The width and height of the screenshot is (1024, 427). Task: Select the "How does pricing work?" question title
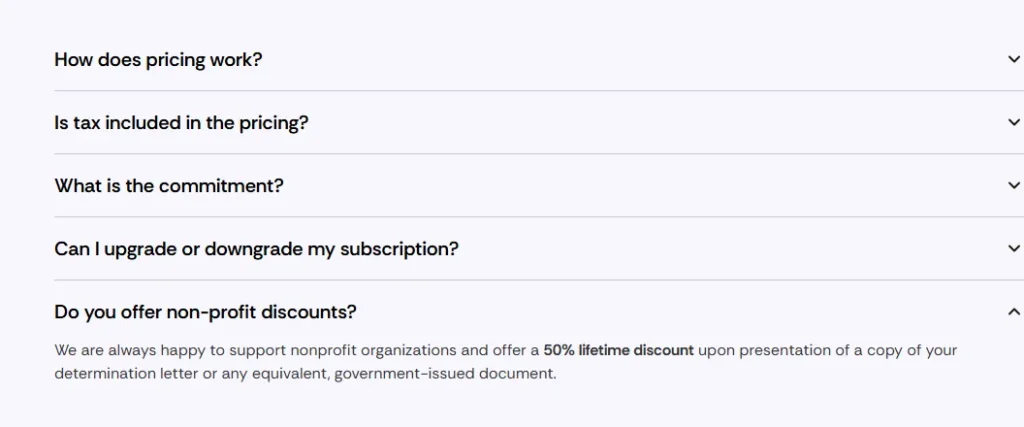(158, 60)
